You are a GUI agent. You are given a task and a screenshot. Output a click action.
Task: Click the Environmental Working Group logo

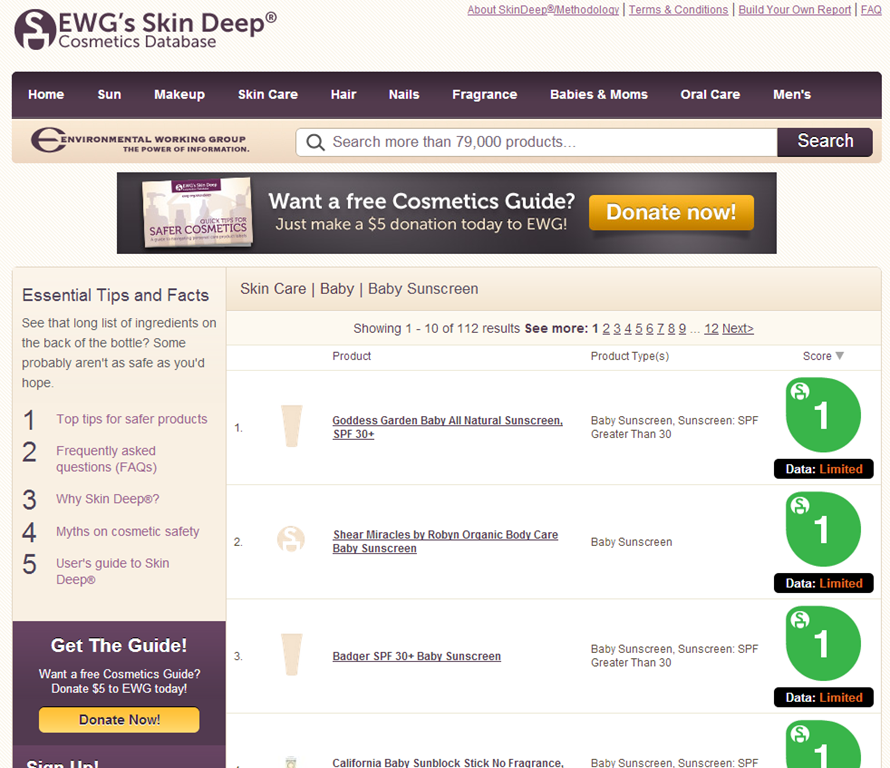(x=140, y=140)
